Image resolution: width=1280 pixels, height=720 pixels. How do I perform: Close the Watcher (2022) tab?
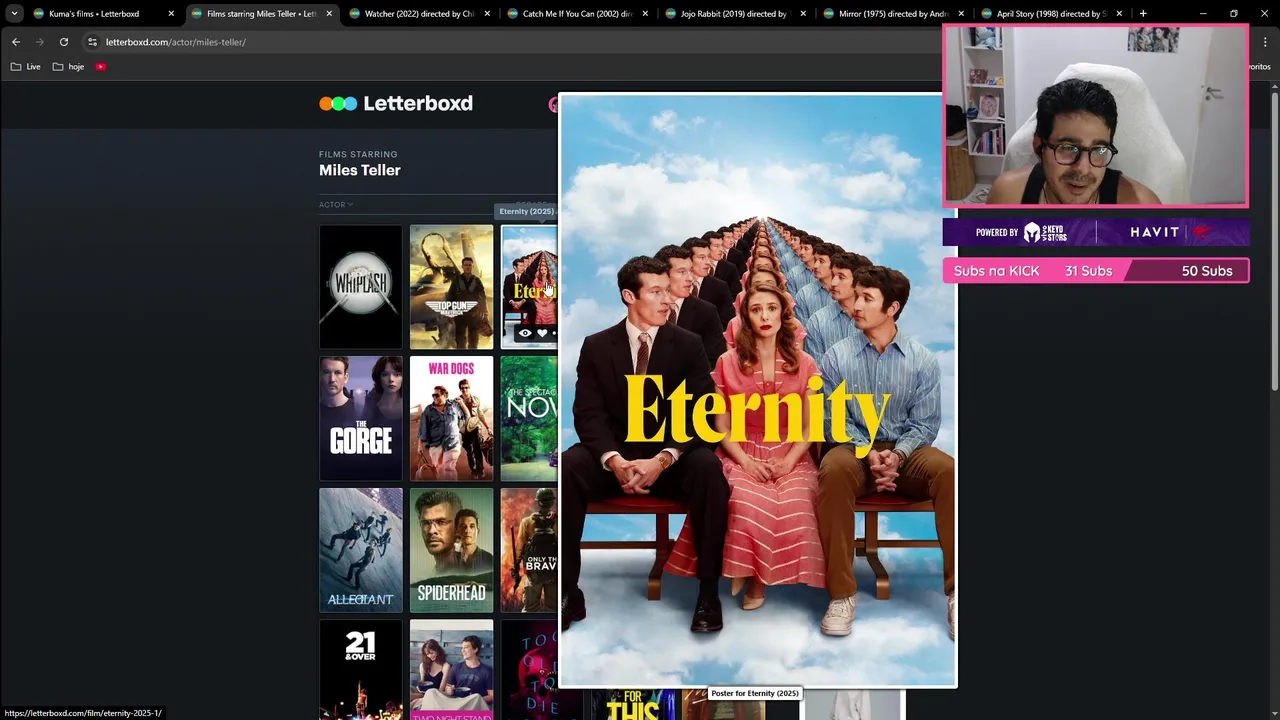[x=487, y=14]
